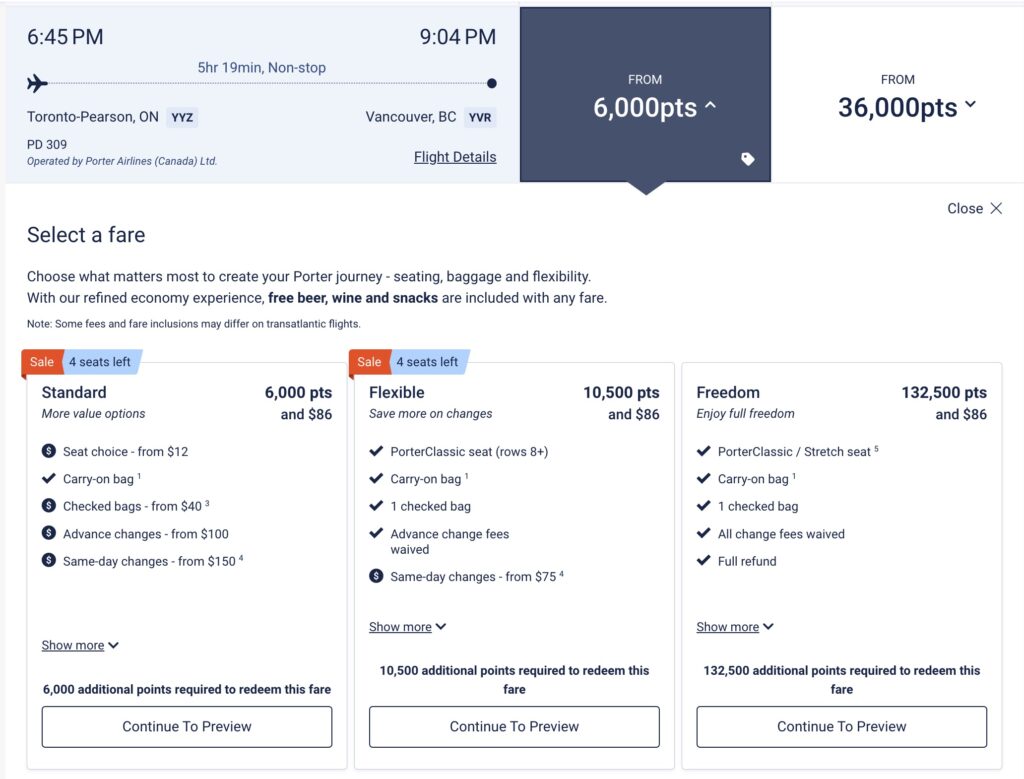Click checkmark beside Full refund in Freedom fare

pyautogui.click(x=704, y=561)
